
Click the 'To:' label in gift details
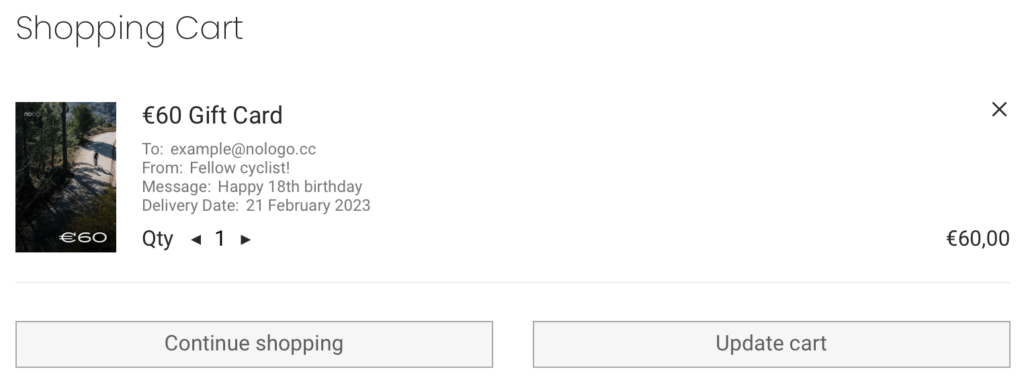[152, 149]
